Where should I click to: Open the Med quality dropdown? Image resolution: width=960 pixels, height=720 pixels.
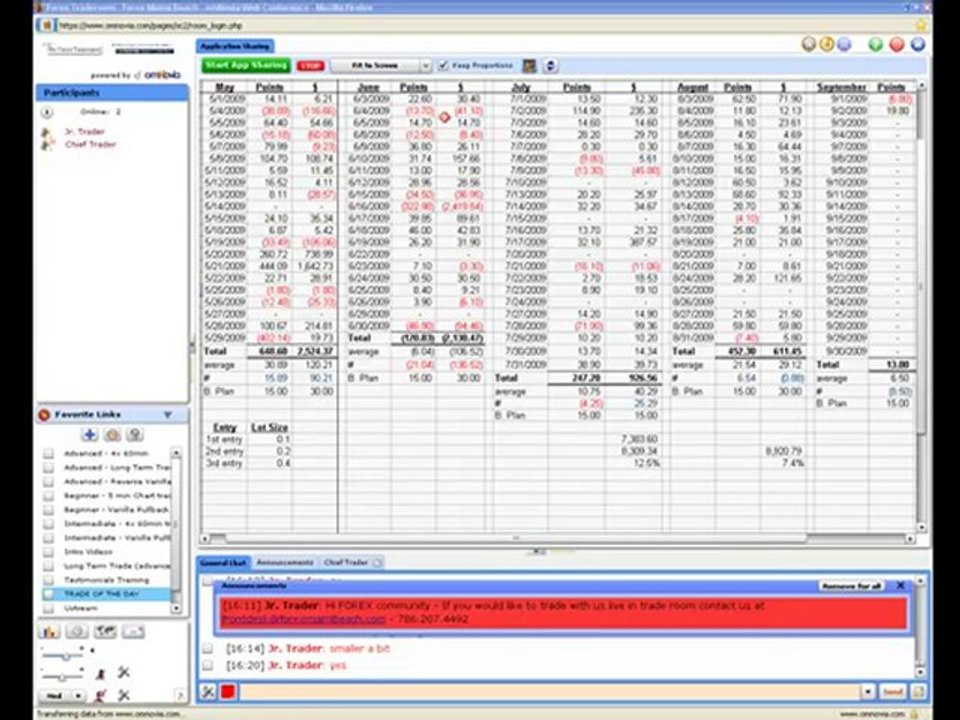(x=62, y=696)
